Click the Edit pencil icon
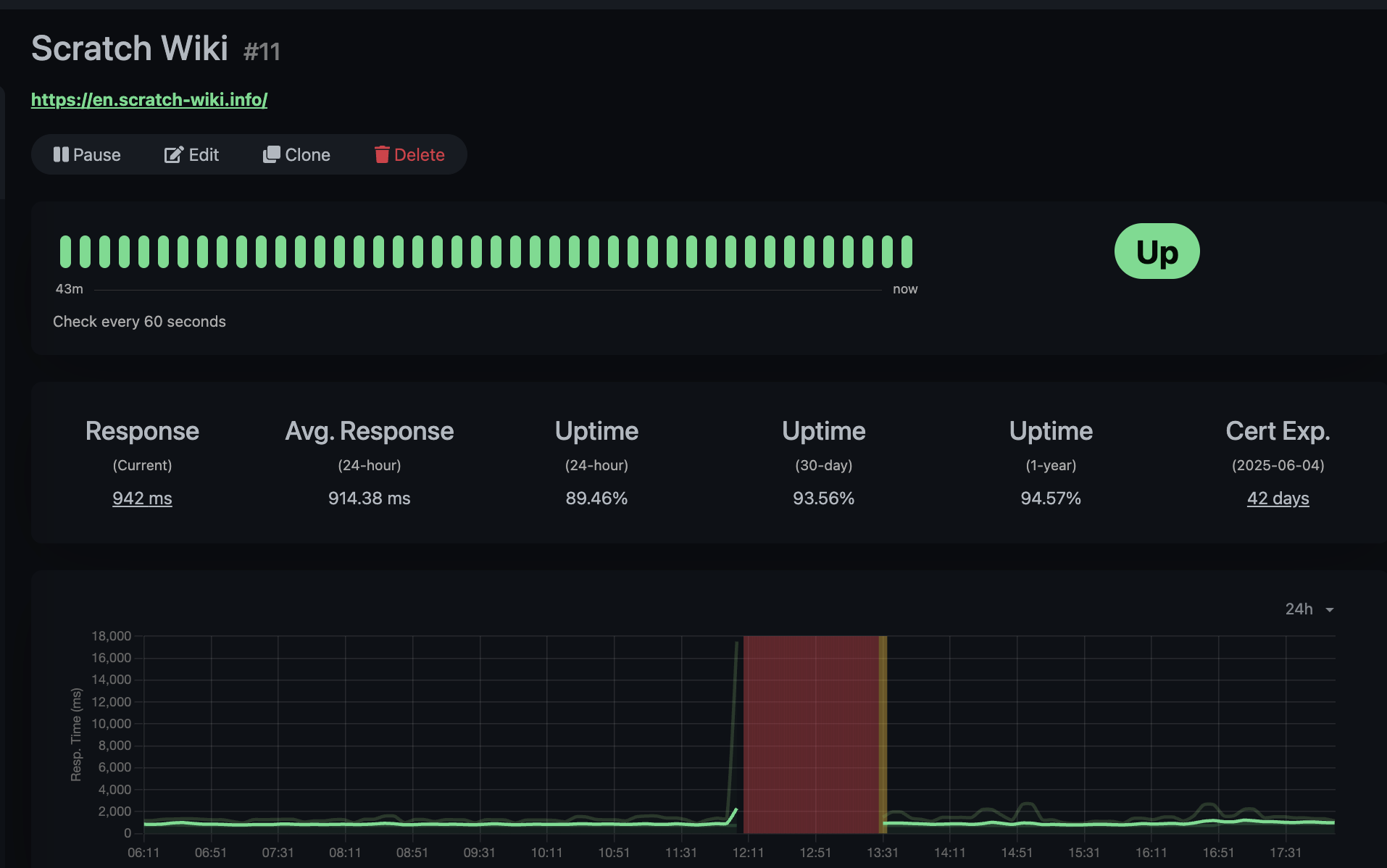 click(x=173, y=154)
